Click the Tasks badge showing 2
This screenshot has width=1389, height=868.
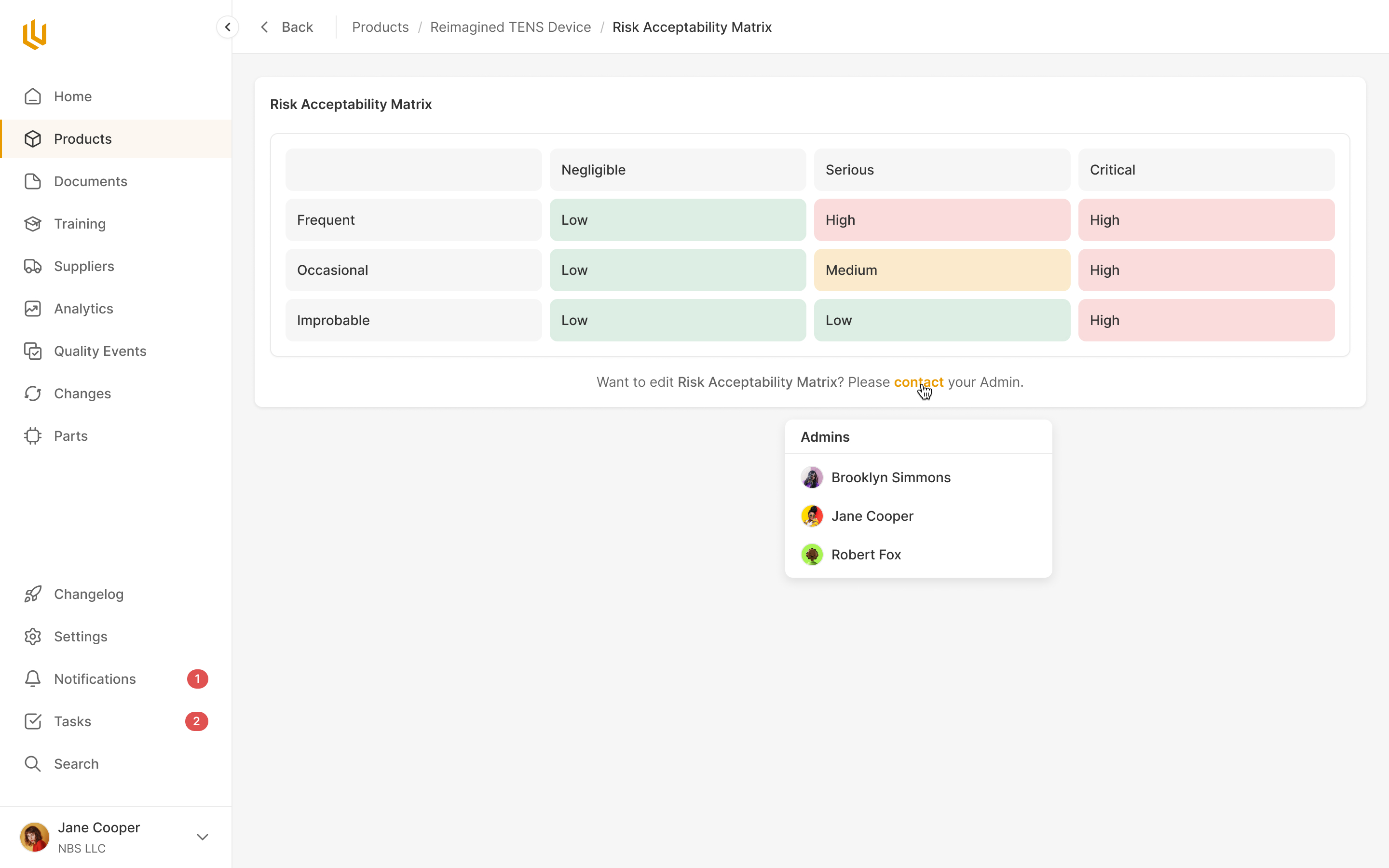point(196,721)
